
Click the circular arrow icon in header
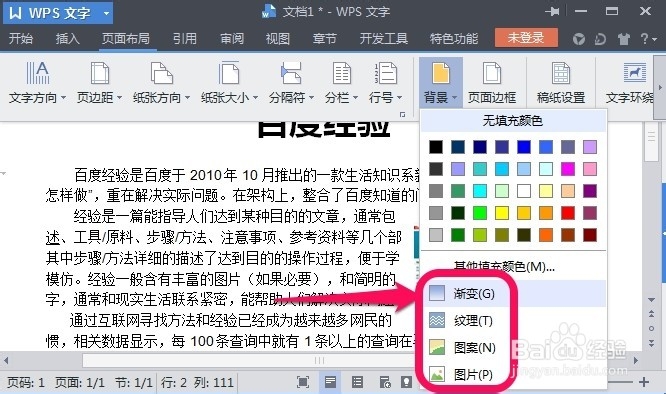tap(601, 39)
